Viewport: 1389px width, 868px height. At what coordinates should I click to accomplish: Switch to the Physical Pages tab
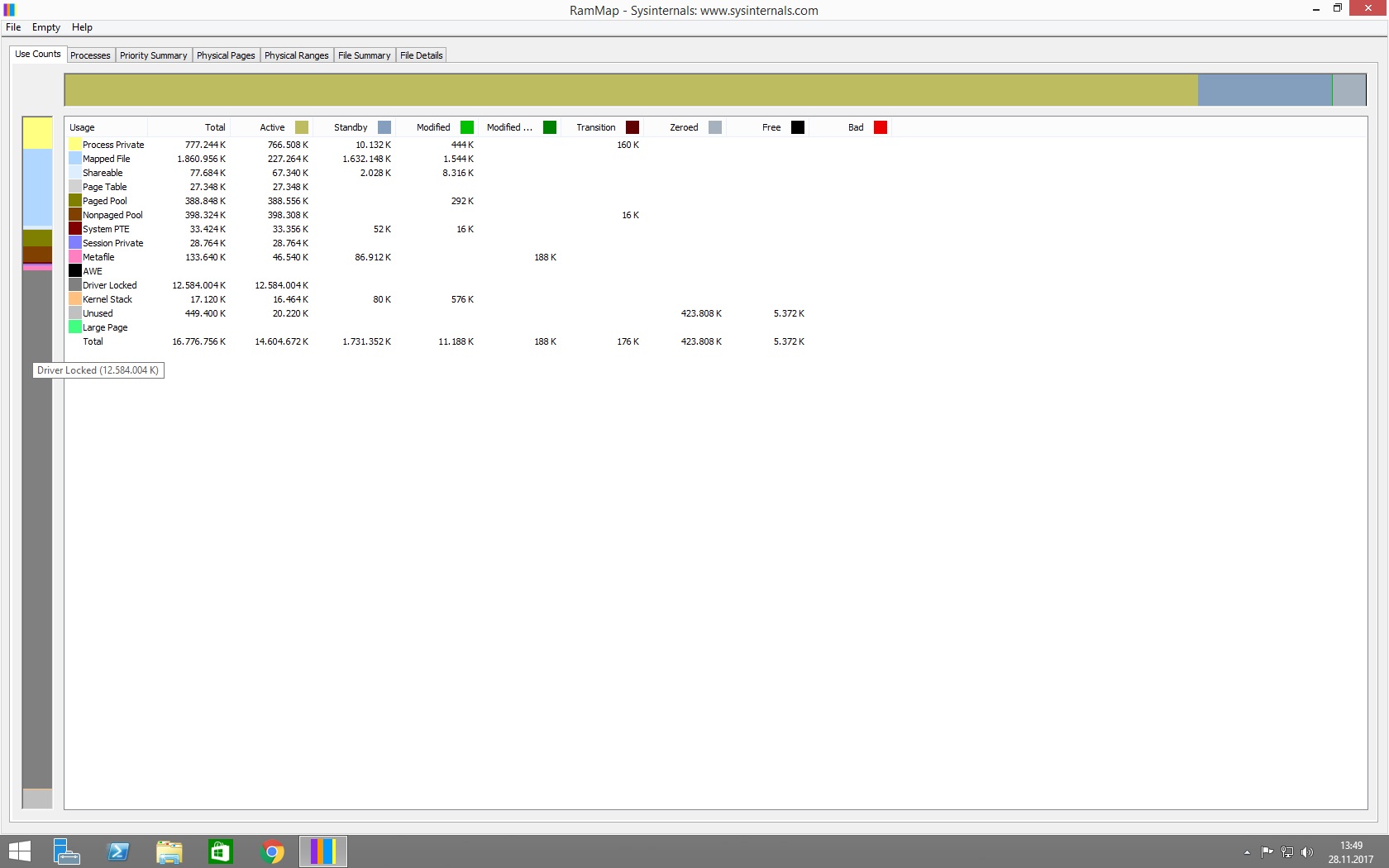coord(226,55)
